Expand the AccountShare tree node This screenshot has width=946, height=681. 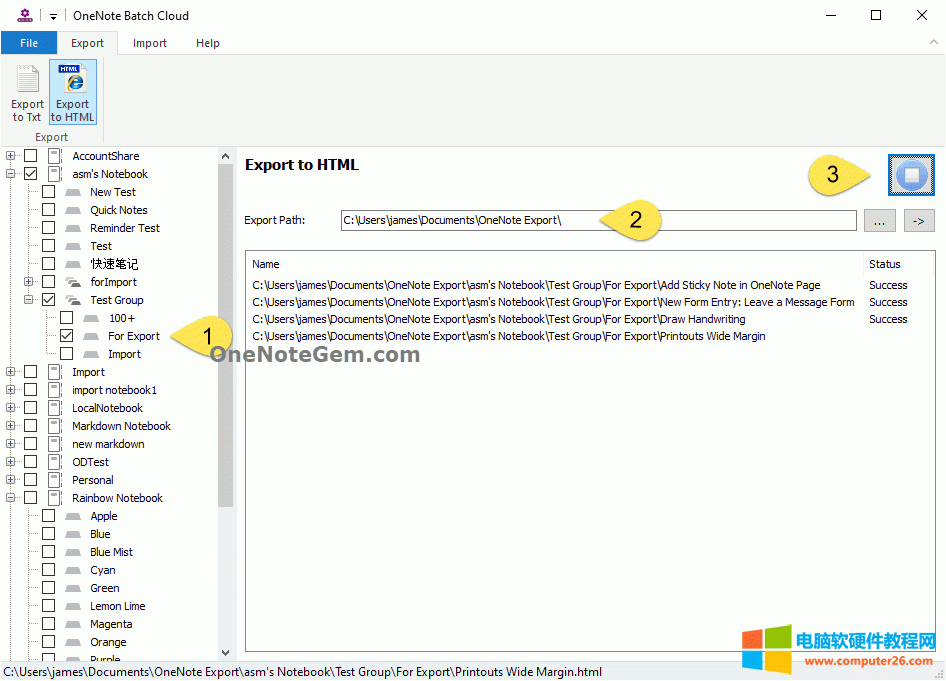[x=10, y=155]
